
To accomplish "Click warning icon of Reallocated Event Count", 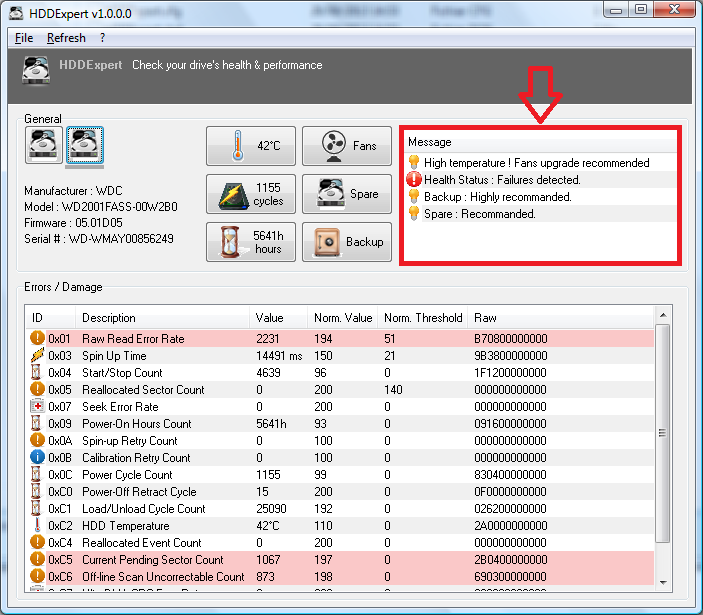I will (x=37, y=542).
